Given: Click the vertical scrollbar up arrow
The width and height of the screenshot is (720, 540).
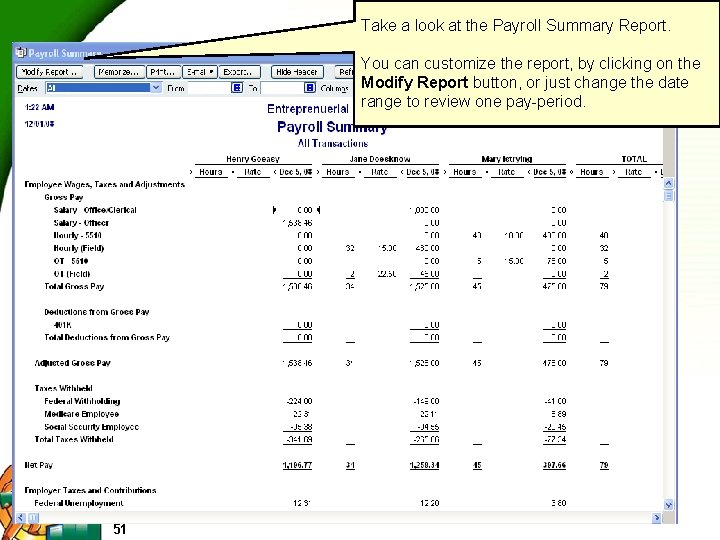Looking at the screenshot, I should tap(669, 183).
